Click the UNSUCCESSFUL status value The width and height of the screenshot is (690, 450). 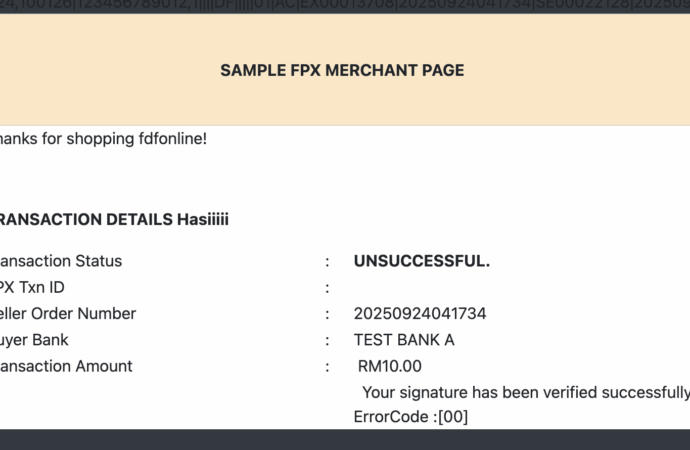click(x=422, y=261)
